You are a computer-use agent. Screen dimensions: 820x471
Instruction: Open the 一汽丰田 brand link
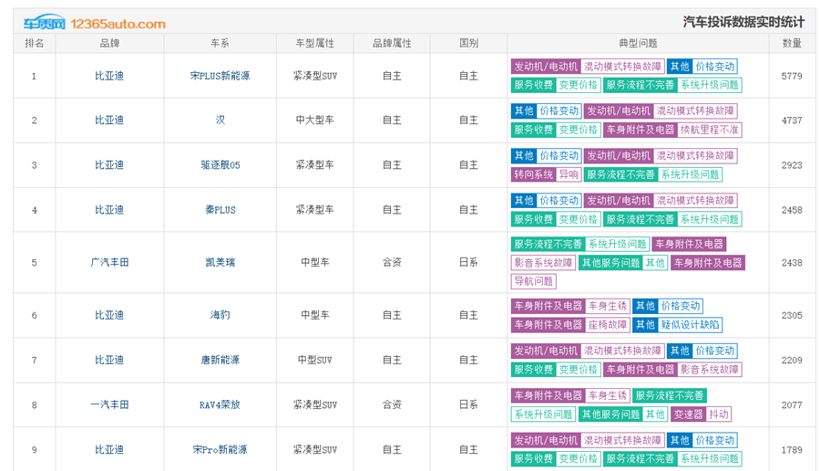109,405
